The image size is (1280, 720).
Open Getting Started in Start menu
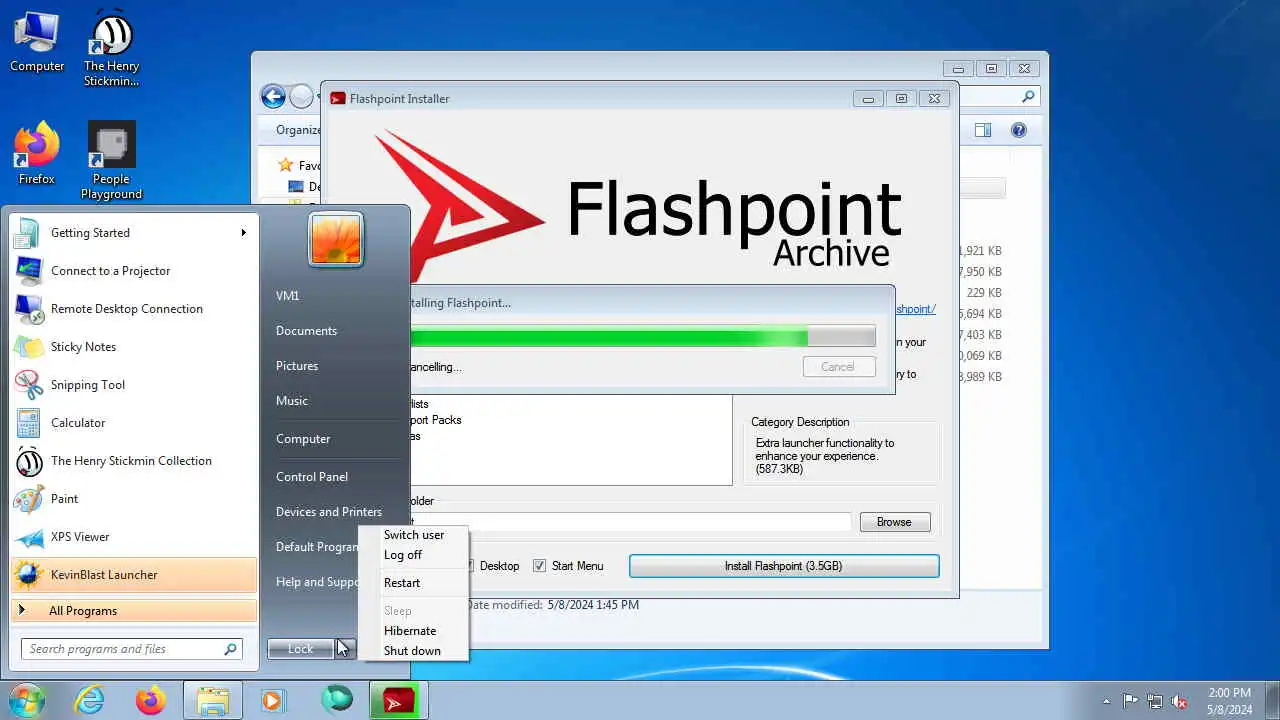pyautogui.click(x=133, y=233)
